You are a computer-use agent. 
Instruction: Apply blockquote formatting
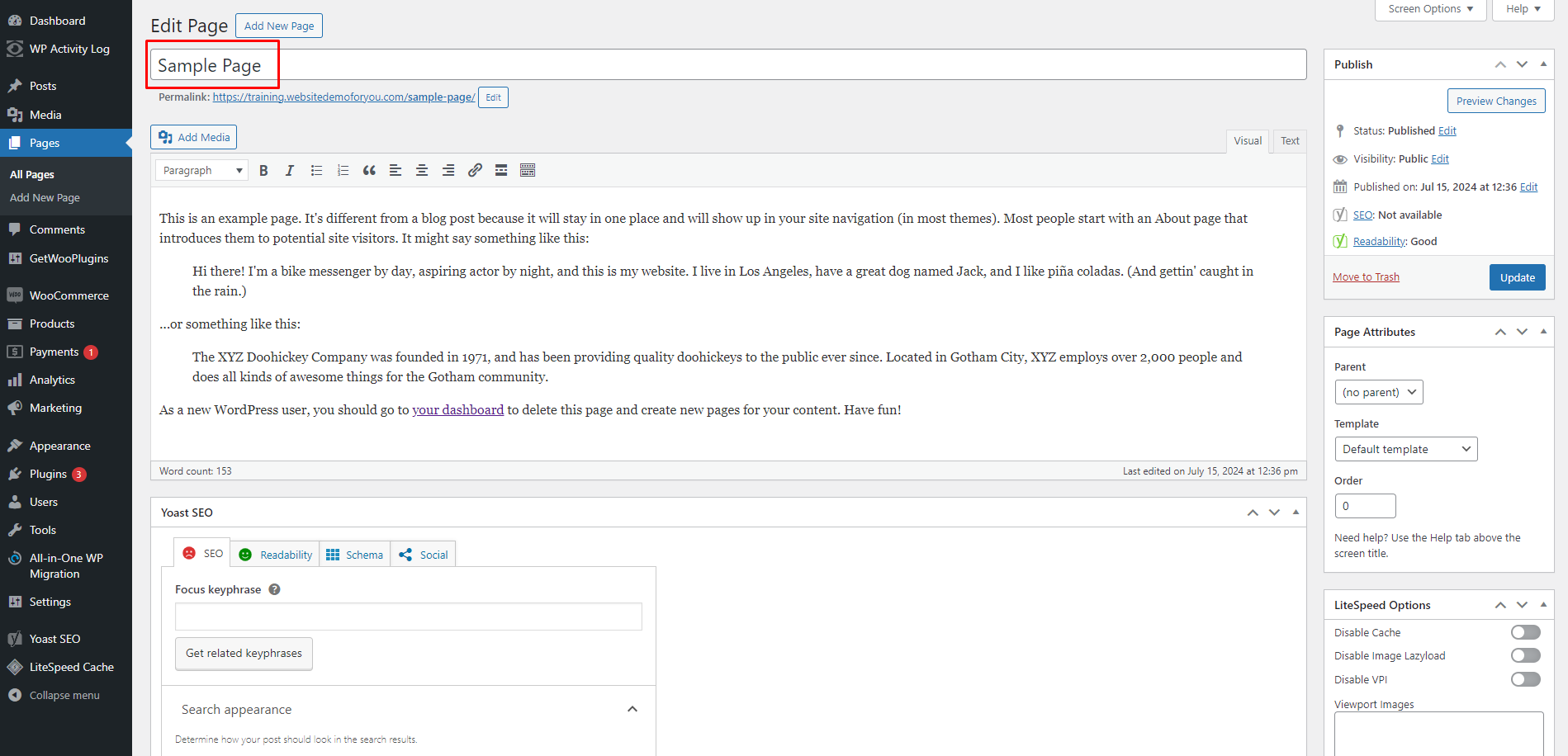[x=369, y=170]
